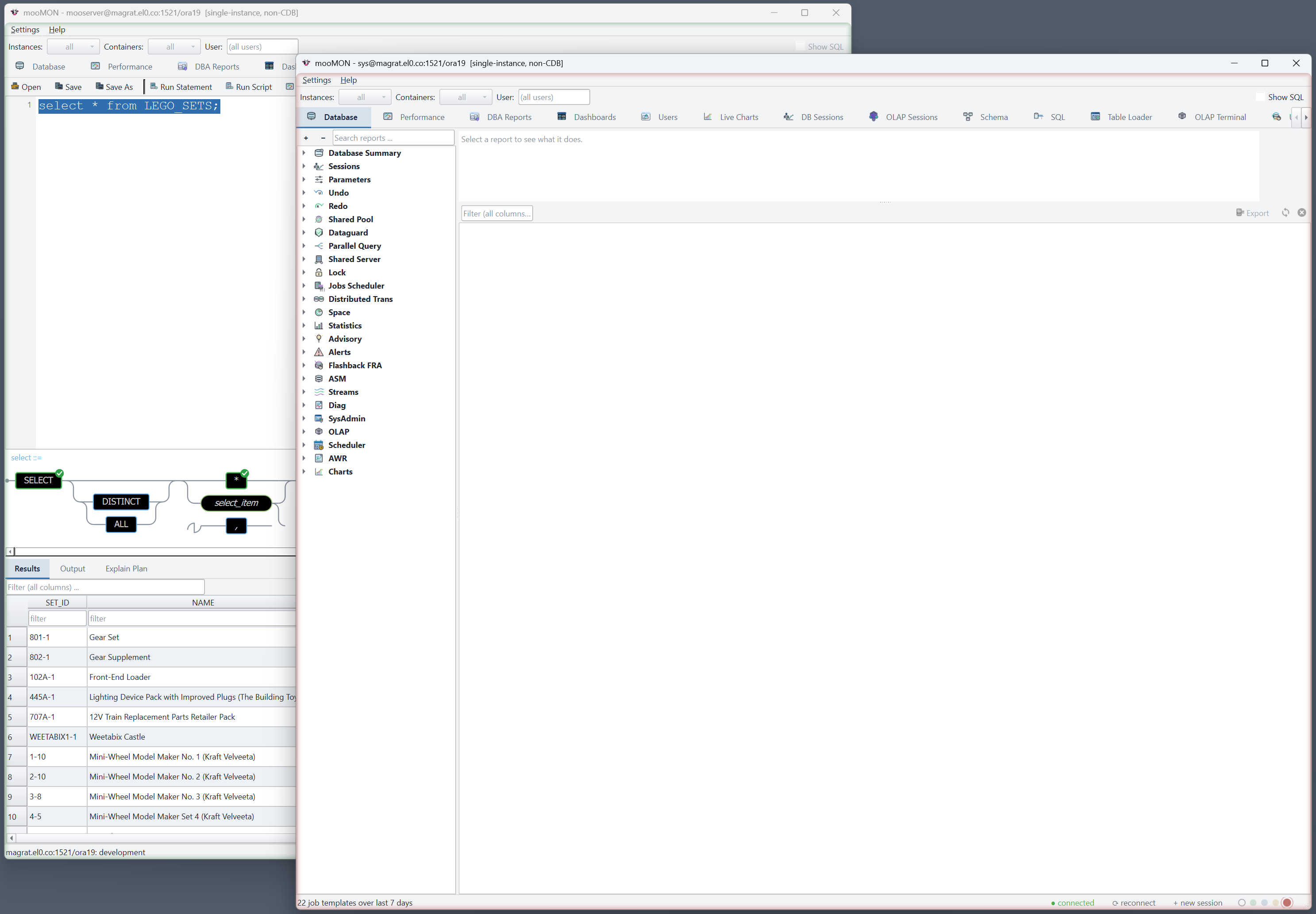Screen dimensions: 1316x914
Task: Click the reconnect link in status bar
Action: pyautogui.click(x=1134, y=902)
